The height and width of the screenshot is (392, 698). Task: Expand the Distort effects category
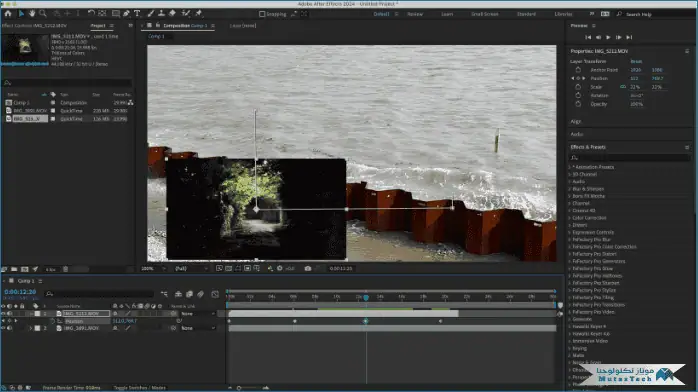pos(569,225)
